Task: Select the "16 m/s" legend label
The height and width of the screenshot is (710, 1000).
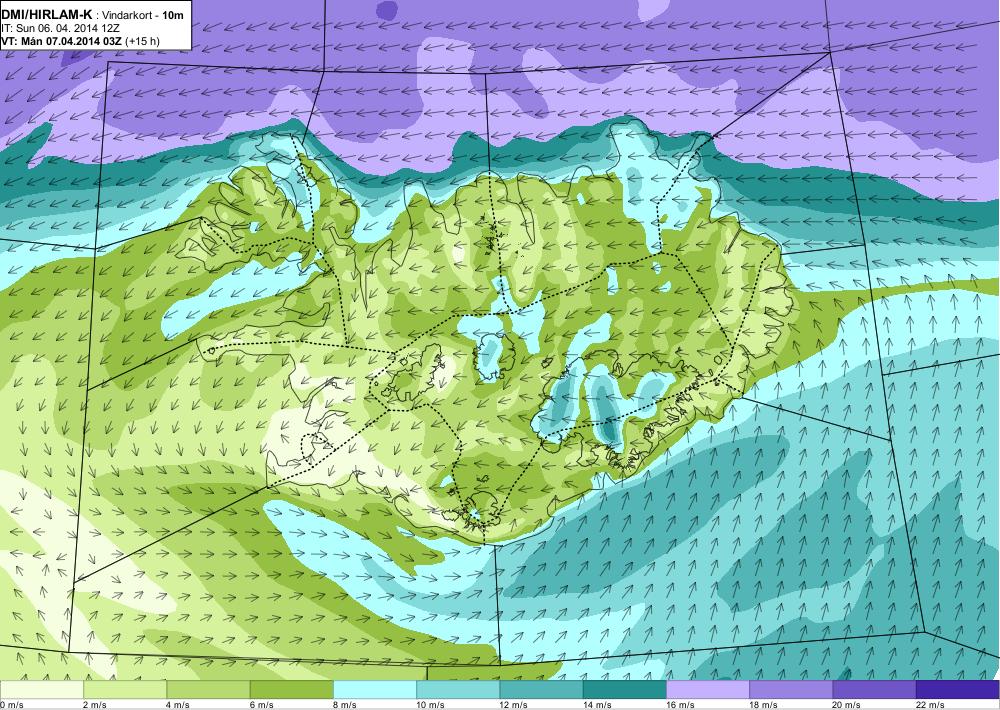Action: pyautogui.click(x=680, y=705)
